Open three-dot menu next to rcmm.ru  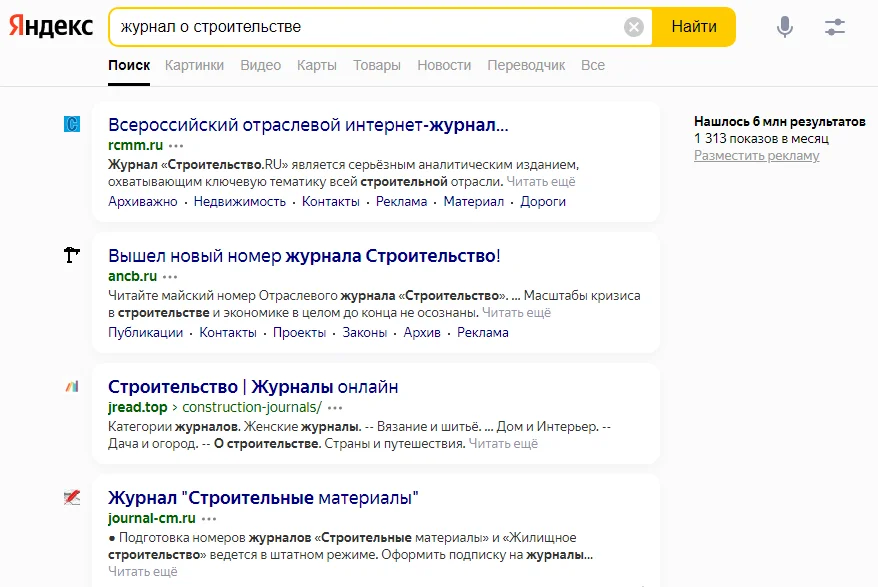(x=177, y=145)
